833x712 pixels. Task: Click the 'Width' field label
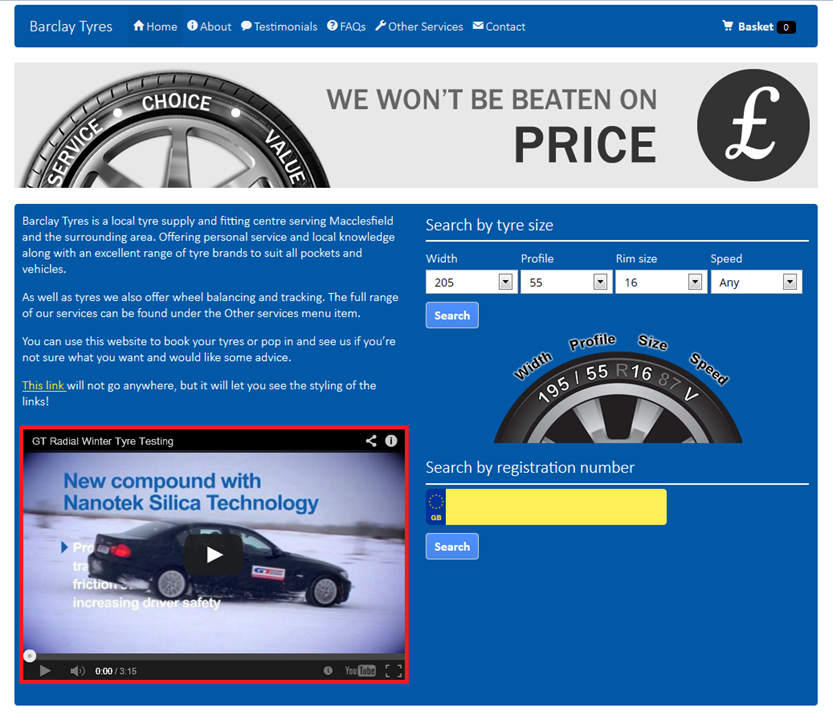pos(441,259)
